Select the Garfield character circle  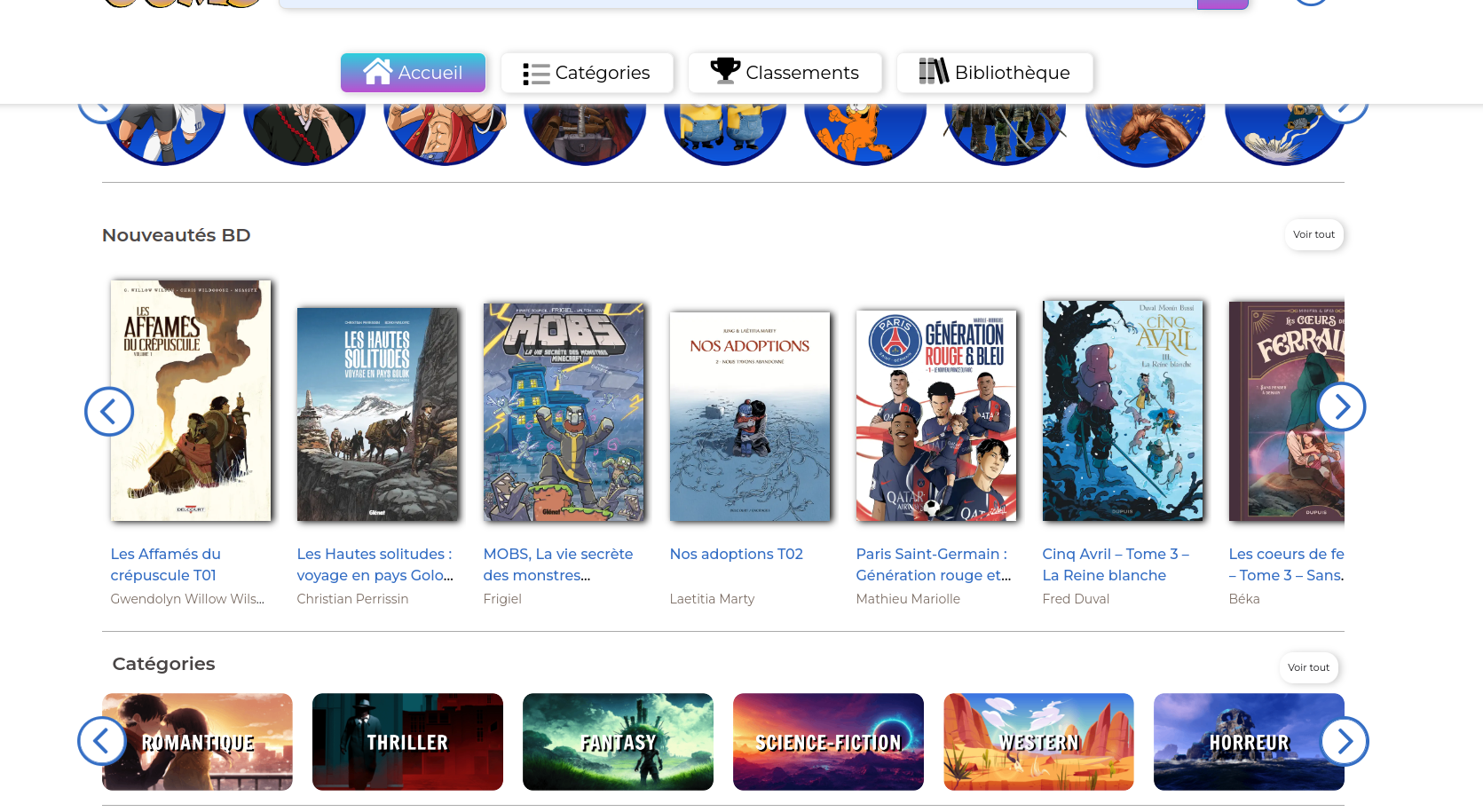tap(865, 133)
